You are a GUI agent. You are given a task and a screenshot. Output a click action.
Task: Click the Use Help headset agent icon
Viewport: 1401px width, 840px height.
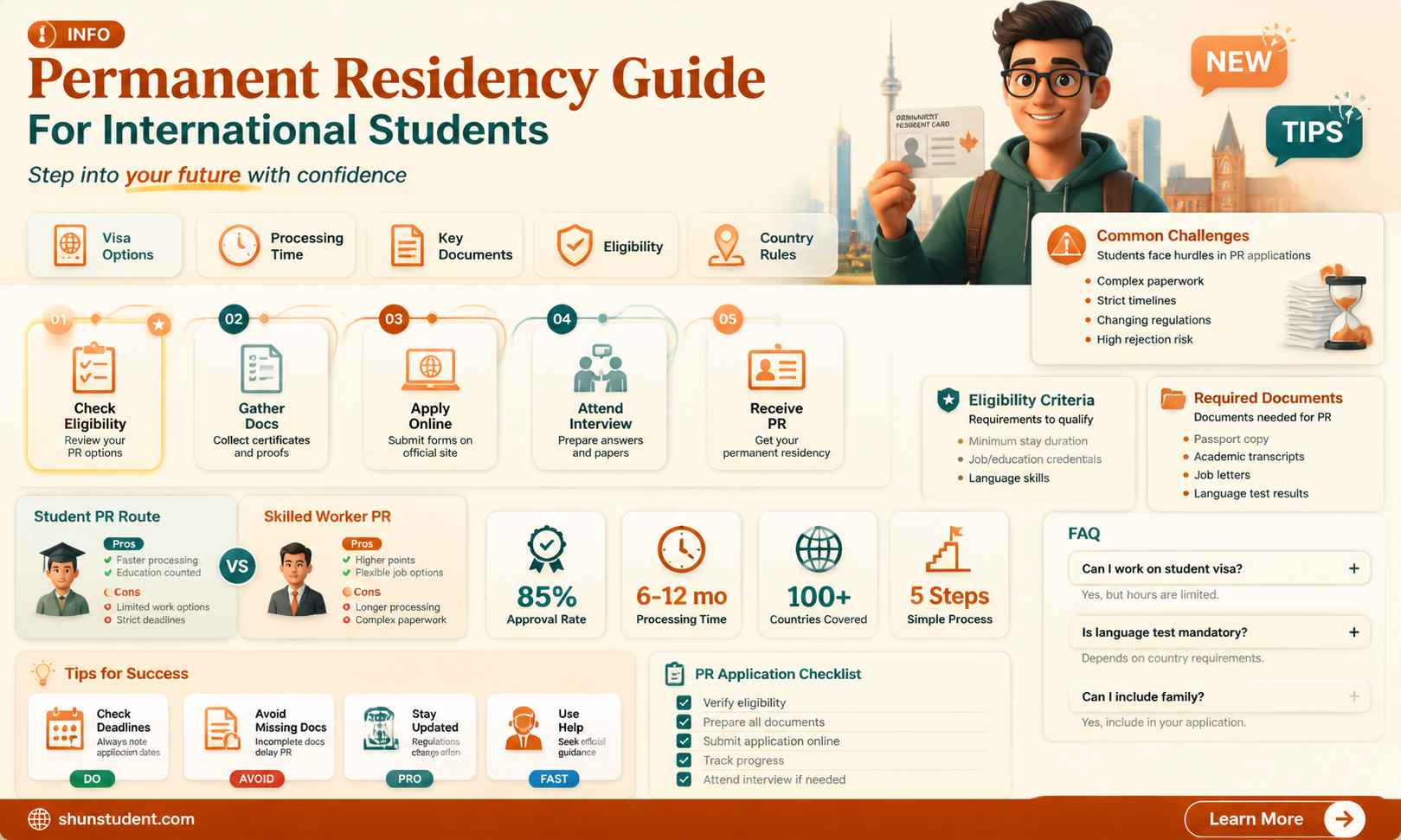[x=523, y=728]
